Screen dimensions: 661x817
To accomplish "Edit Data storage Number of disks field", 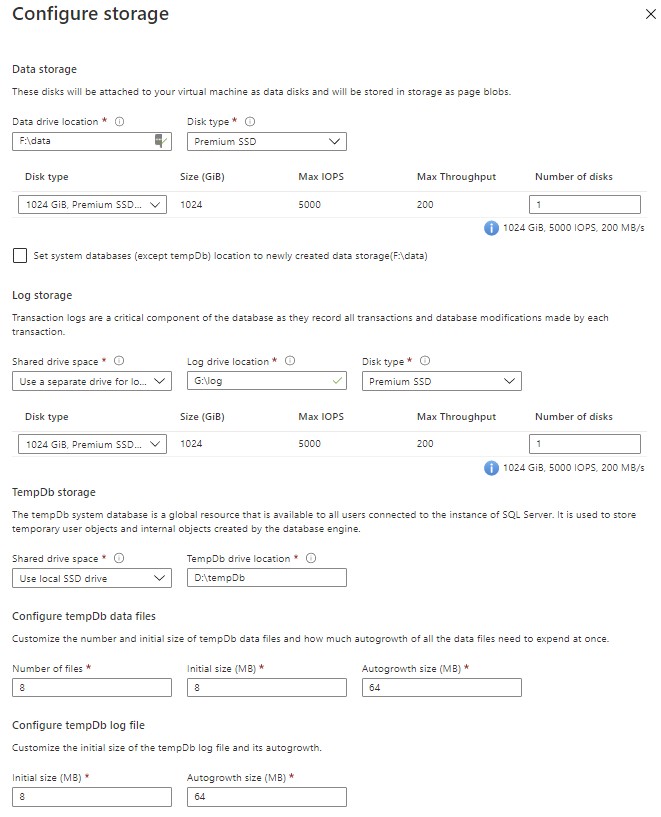I will coord(584,205).
